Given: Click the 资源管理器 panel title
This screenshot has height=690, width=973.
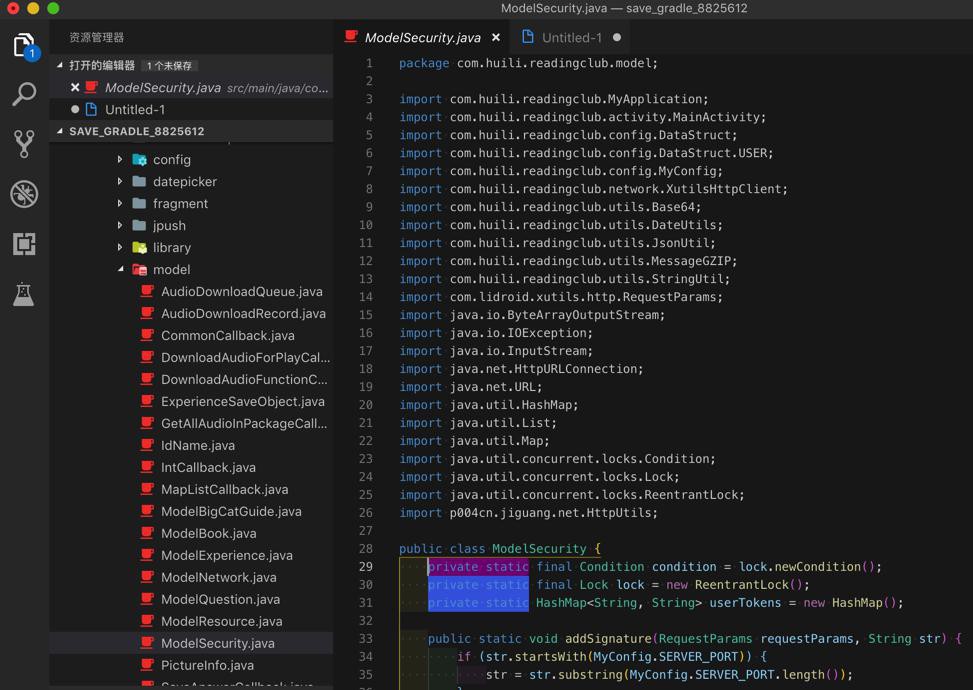Looking at the screenshot, I should tap(97, 37).
